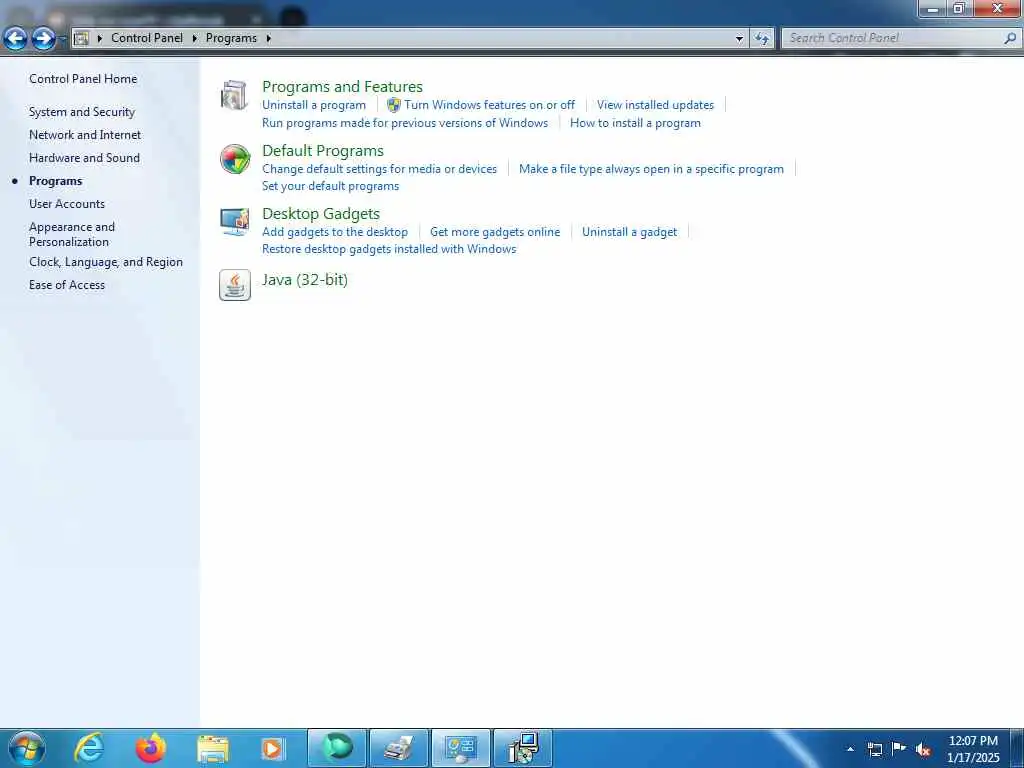Click the Action Center flag icon

[x=899, y=748]
